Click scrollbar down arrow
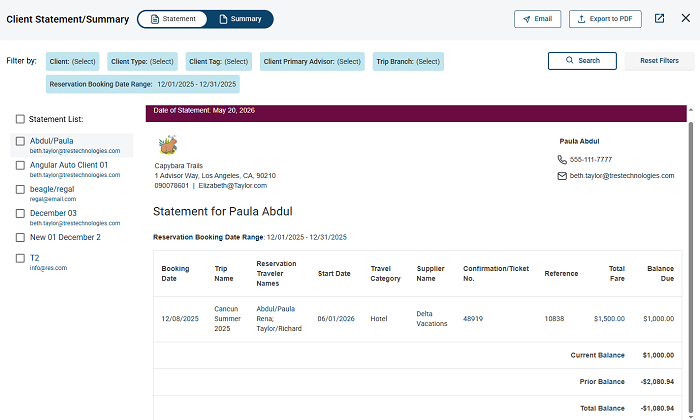 (691, 417)
